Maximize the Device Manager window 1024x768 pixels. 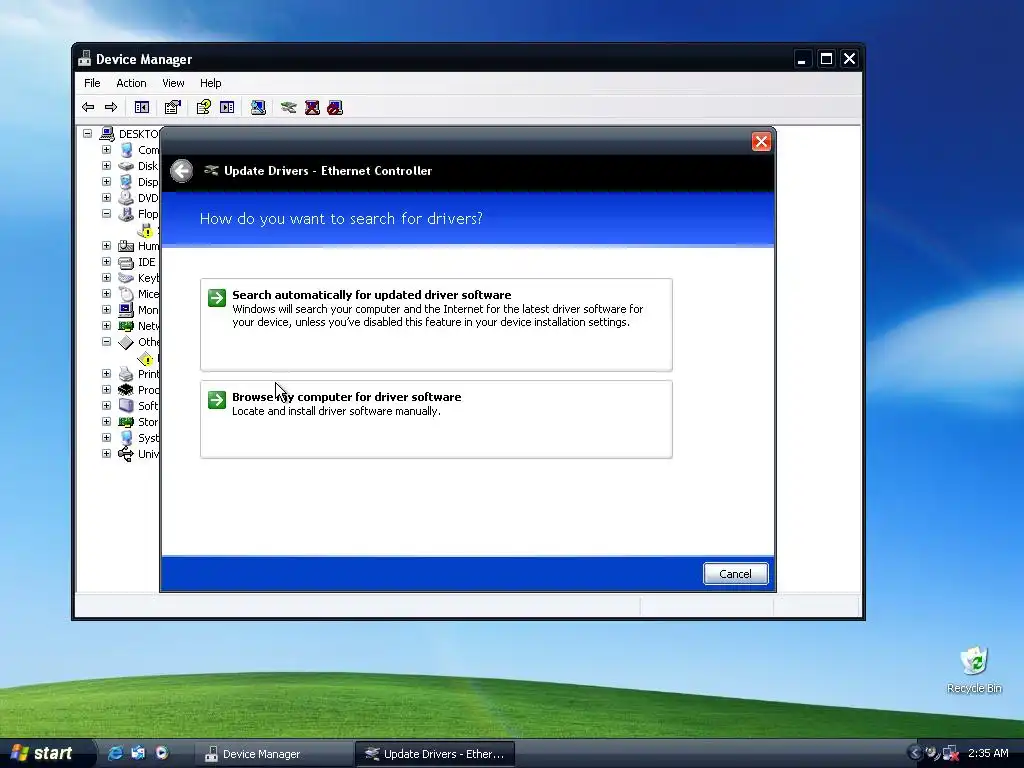click(x=826, y=59)
